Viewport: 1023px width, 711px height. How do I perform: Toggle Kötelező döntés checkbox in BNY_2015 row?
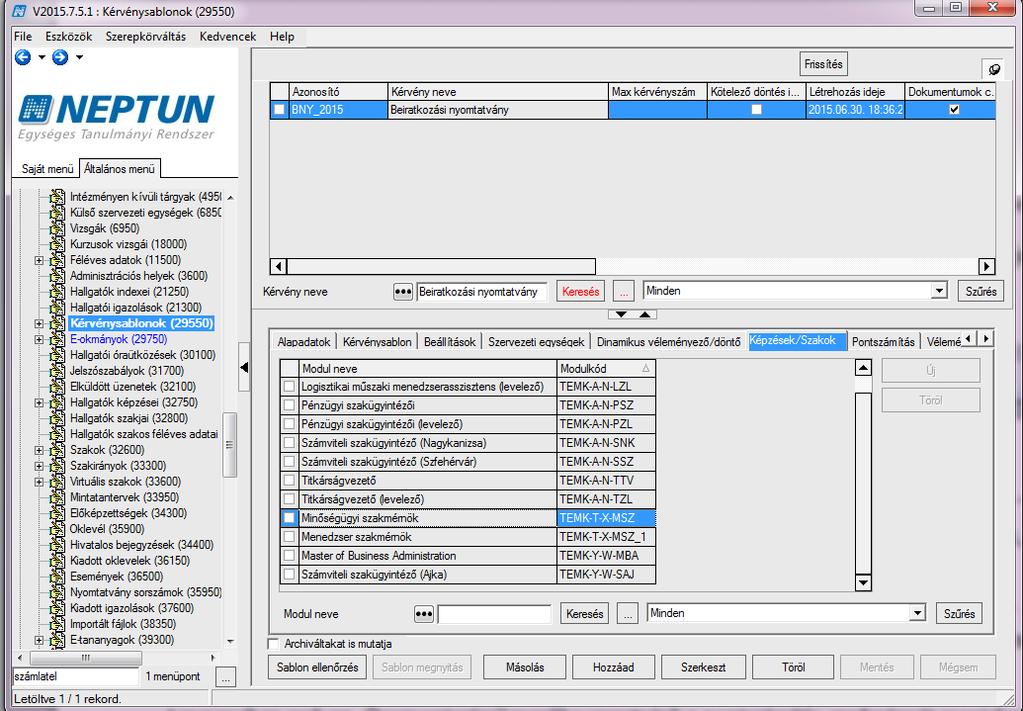pos(756,110)
